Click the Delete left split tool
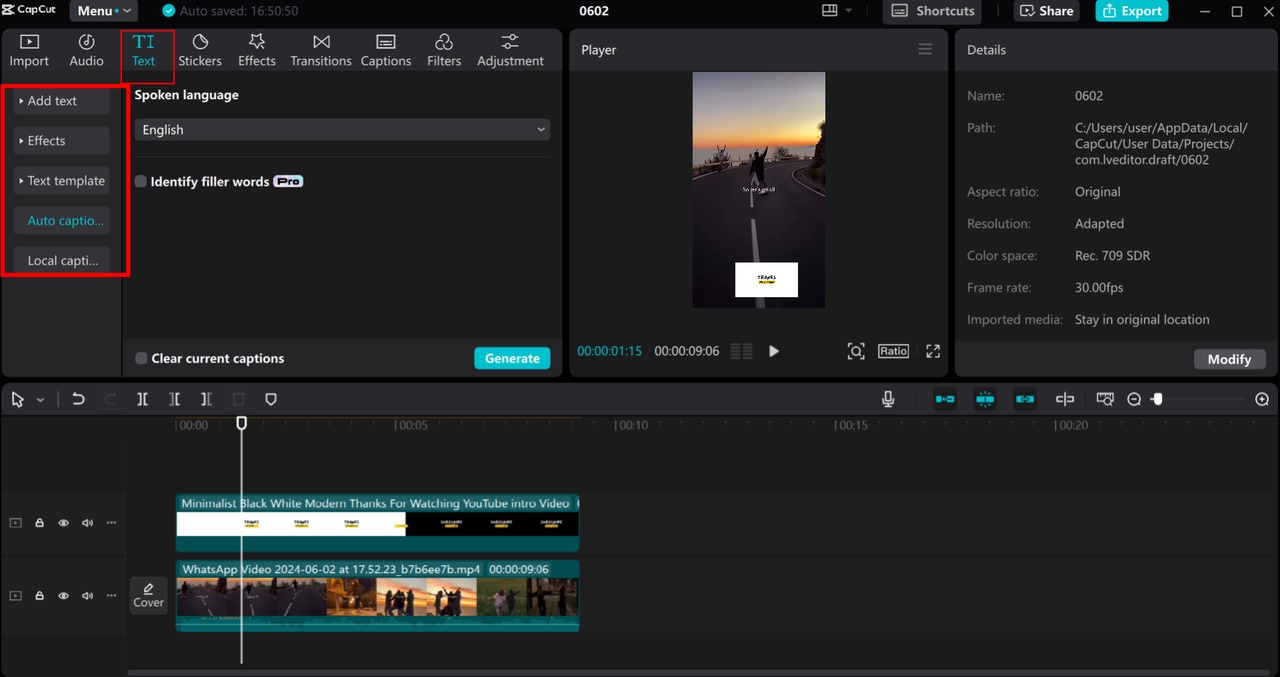The image size is (1280, 677). click(174, 399)
